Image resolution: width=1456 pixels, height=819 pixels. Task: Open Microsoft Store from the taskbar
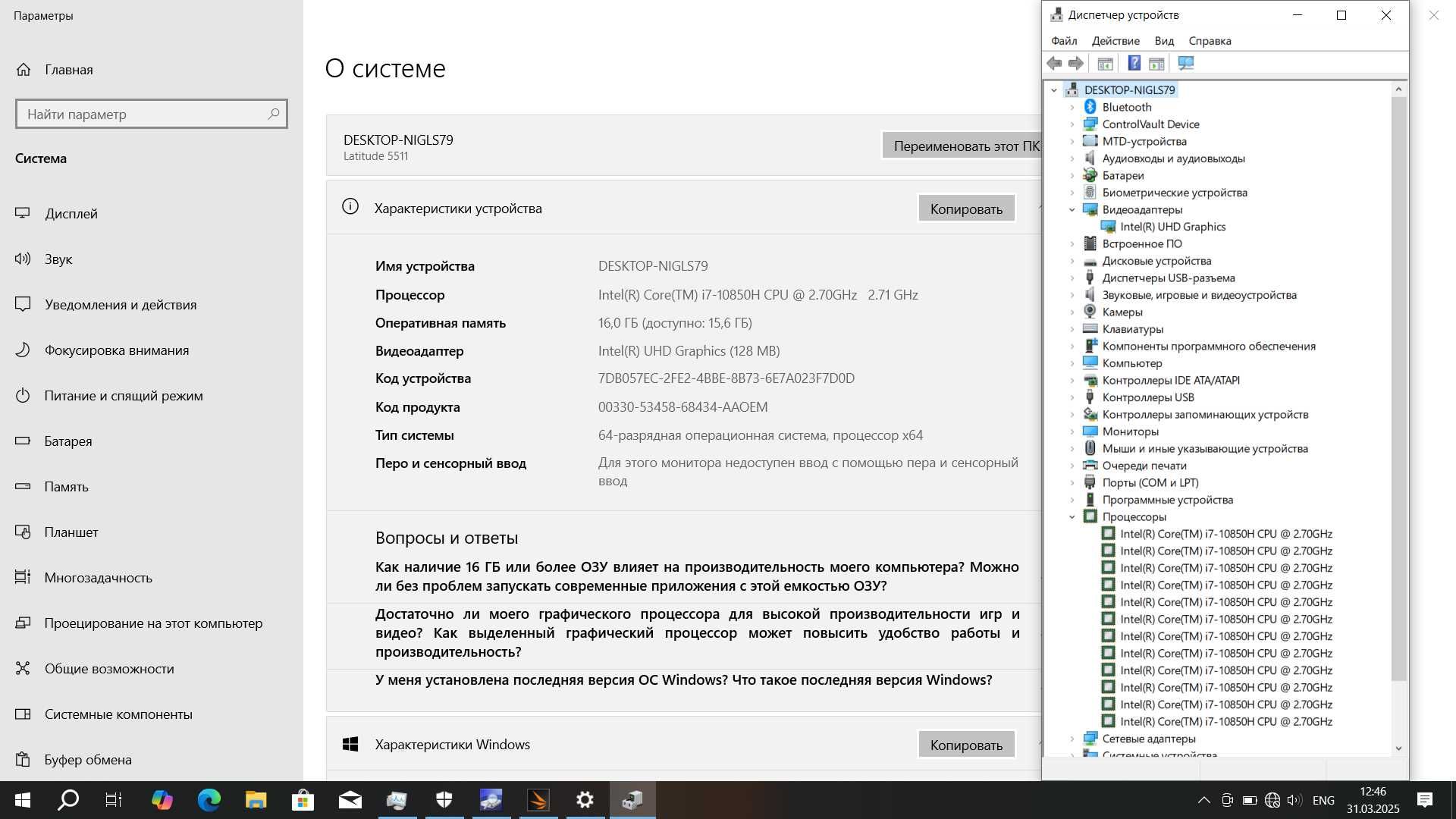(x=303, y=800)
